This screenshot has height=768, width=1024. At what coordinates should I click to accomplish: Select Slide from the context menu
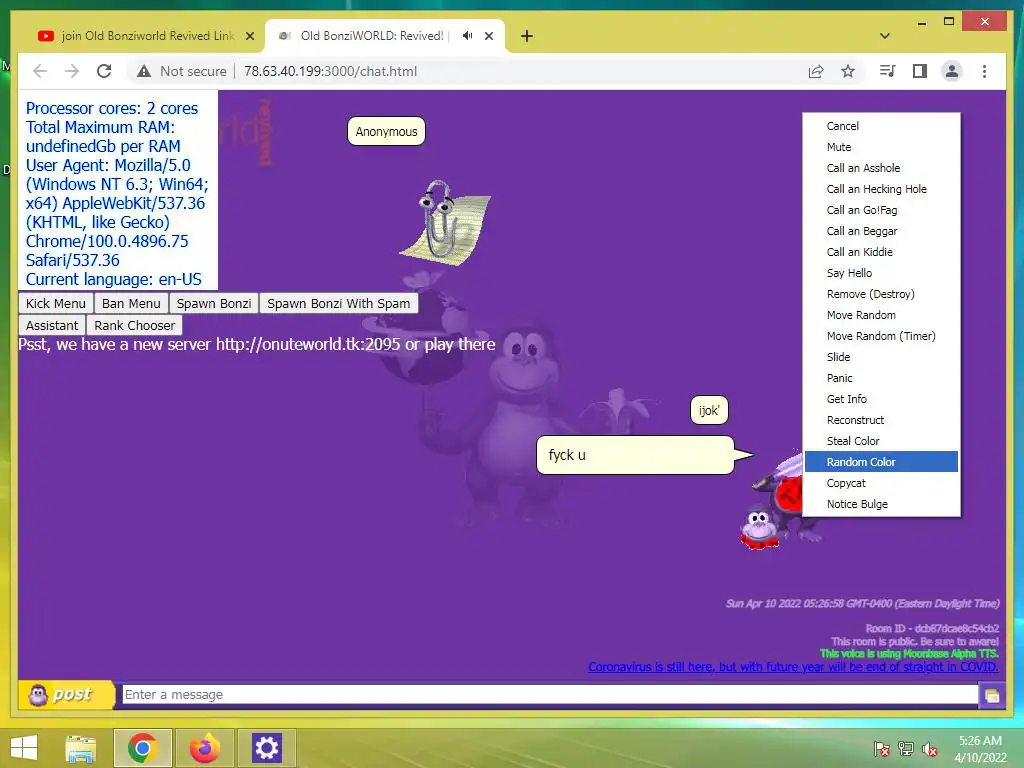click(x=881, y=357)
